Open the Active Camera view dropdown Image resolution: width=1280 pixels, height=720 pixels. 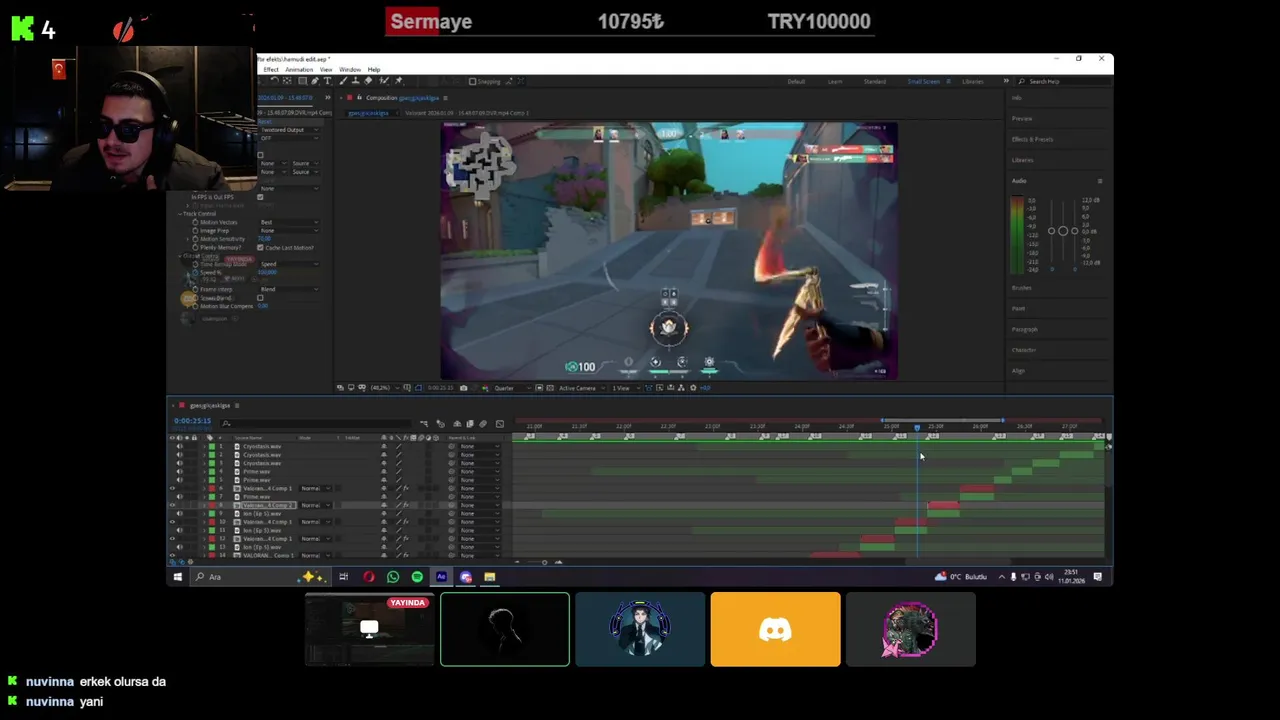[x=582, y=388]
